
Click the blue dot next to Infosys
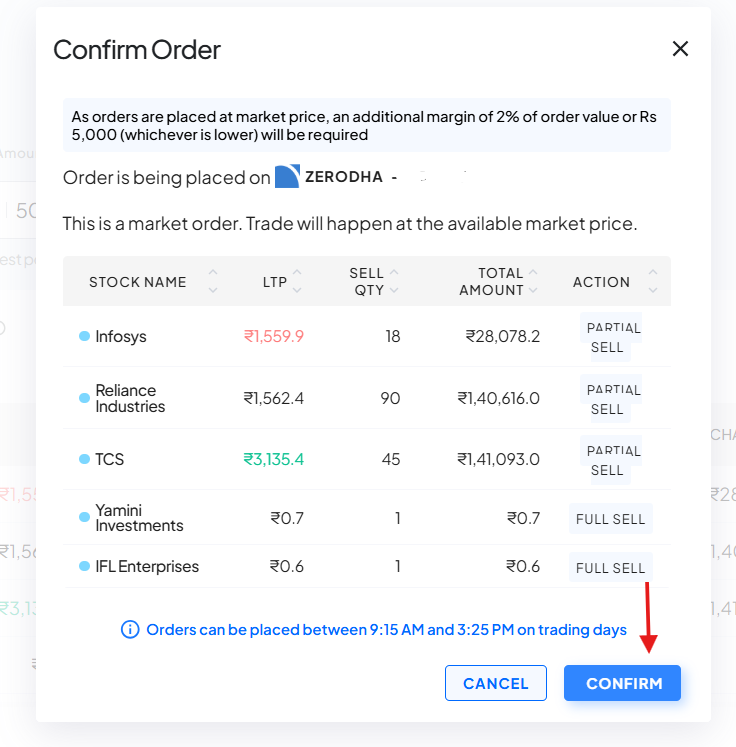coord(84,336)
